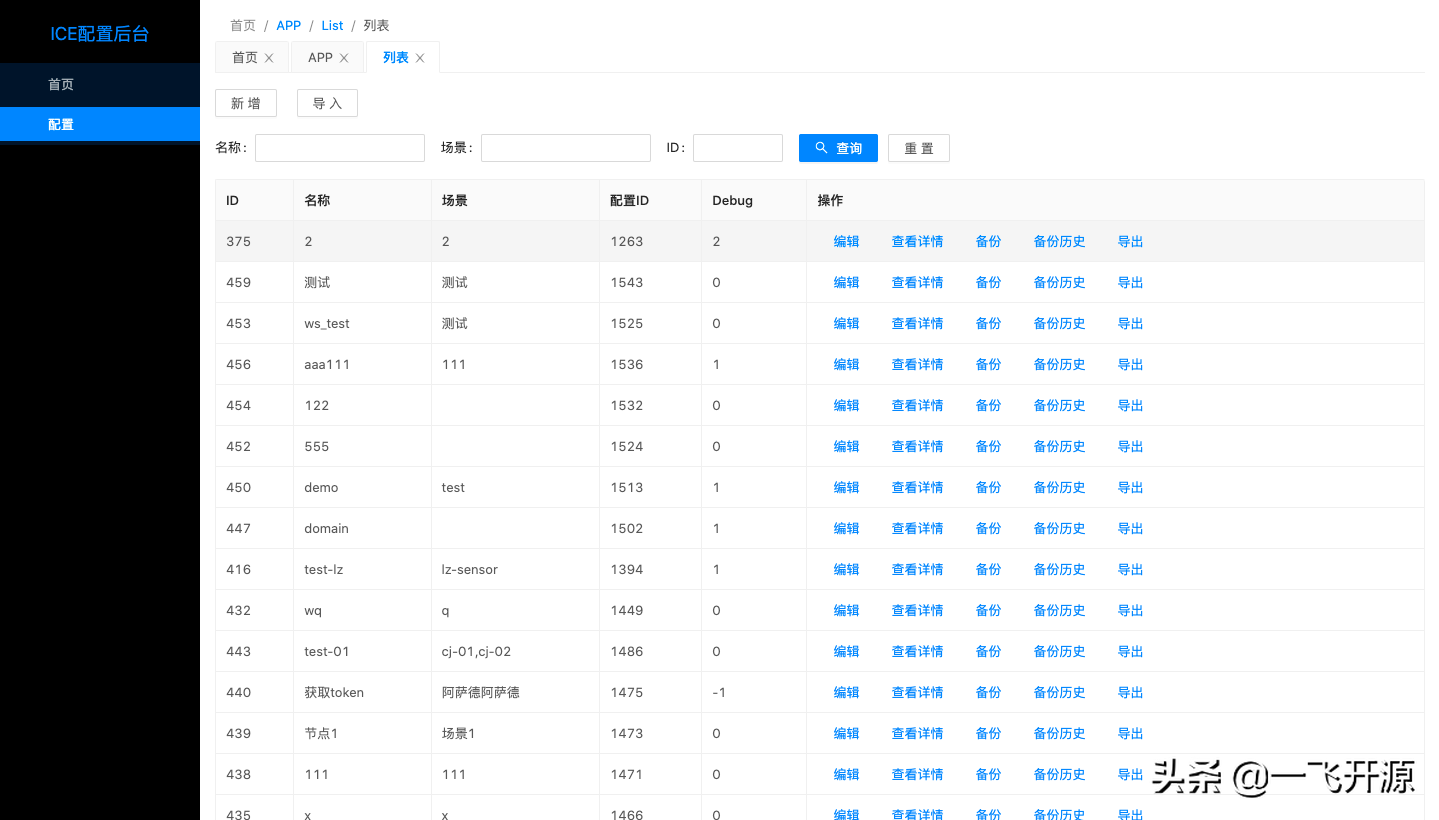
Task: Click the 新增 button
Action: tap(246, 103)
